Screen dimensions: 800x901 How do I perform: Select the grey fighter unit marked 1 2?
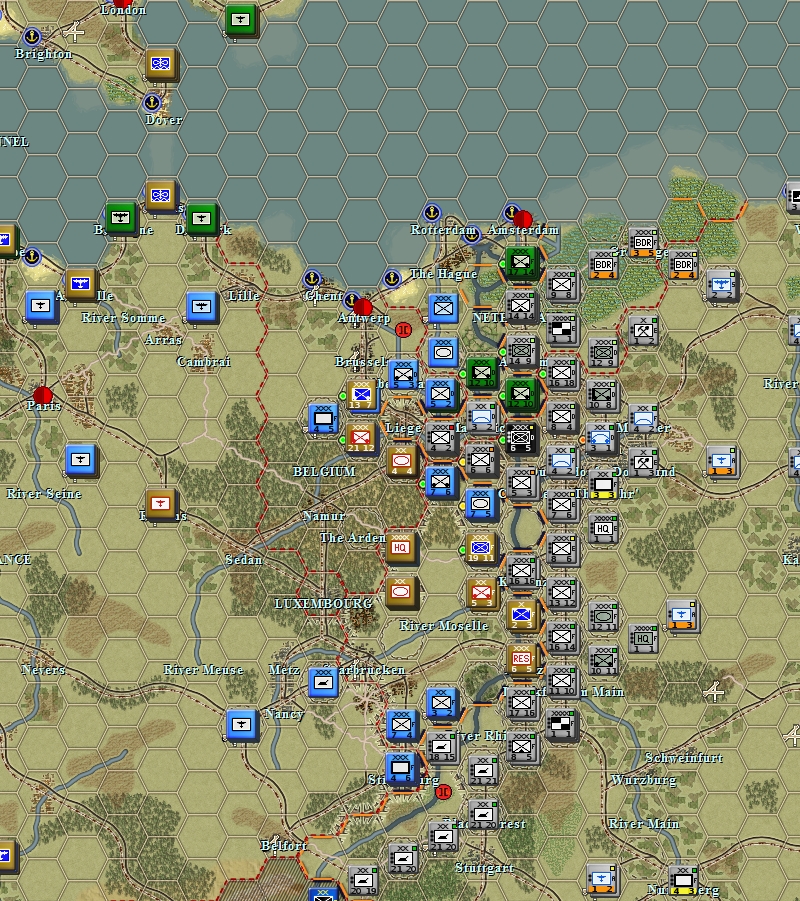point(602,879)
